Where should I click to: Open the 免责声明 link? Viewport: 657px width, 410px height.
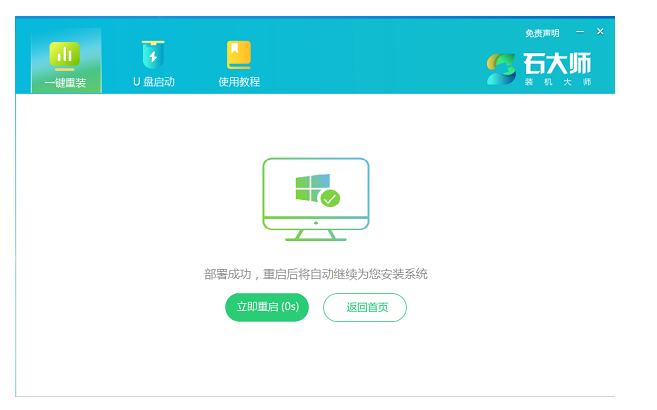pyautogui.click(x=542, y=33)
